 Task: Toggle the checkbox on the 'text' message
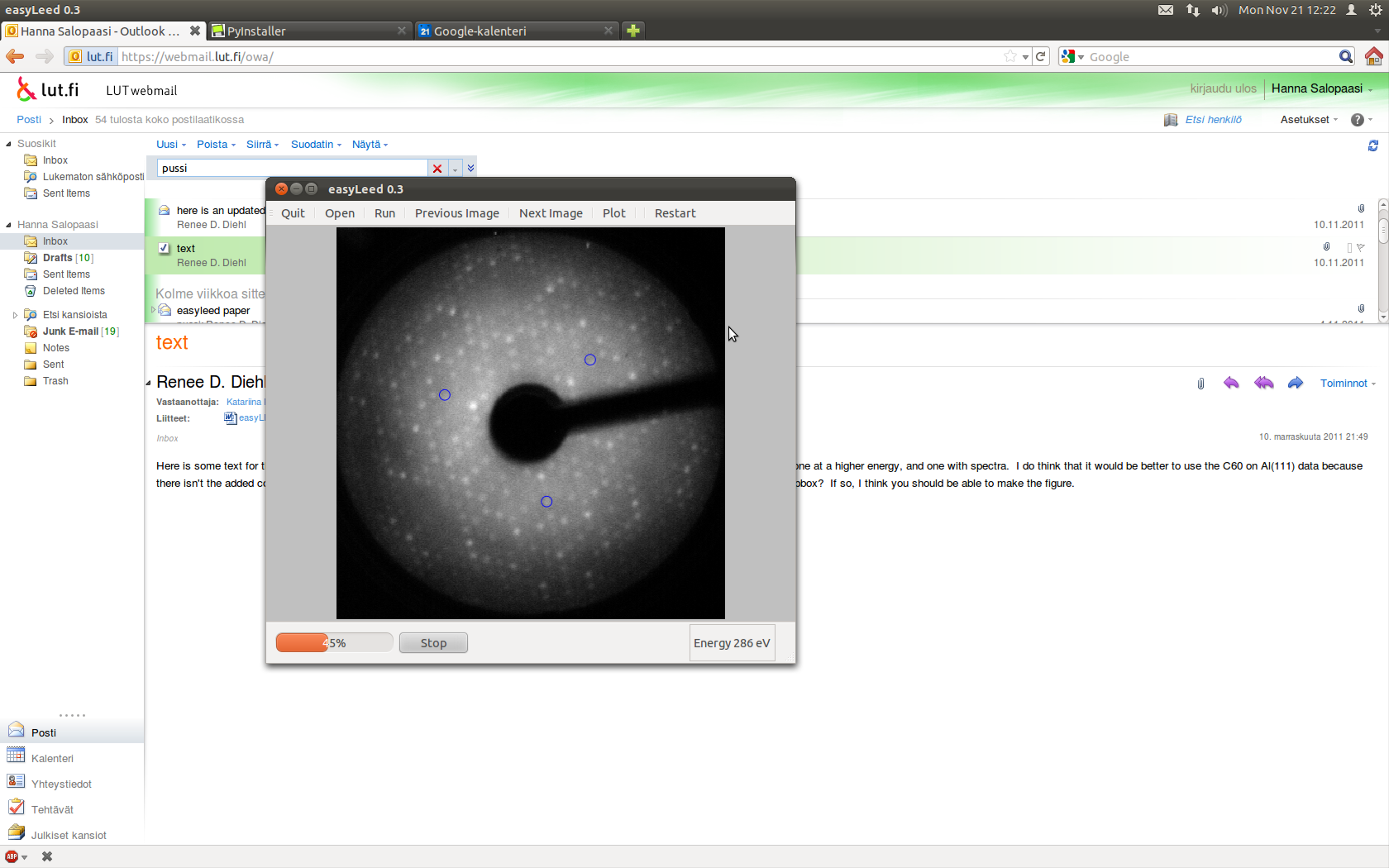click(x=164, y=248)
